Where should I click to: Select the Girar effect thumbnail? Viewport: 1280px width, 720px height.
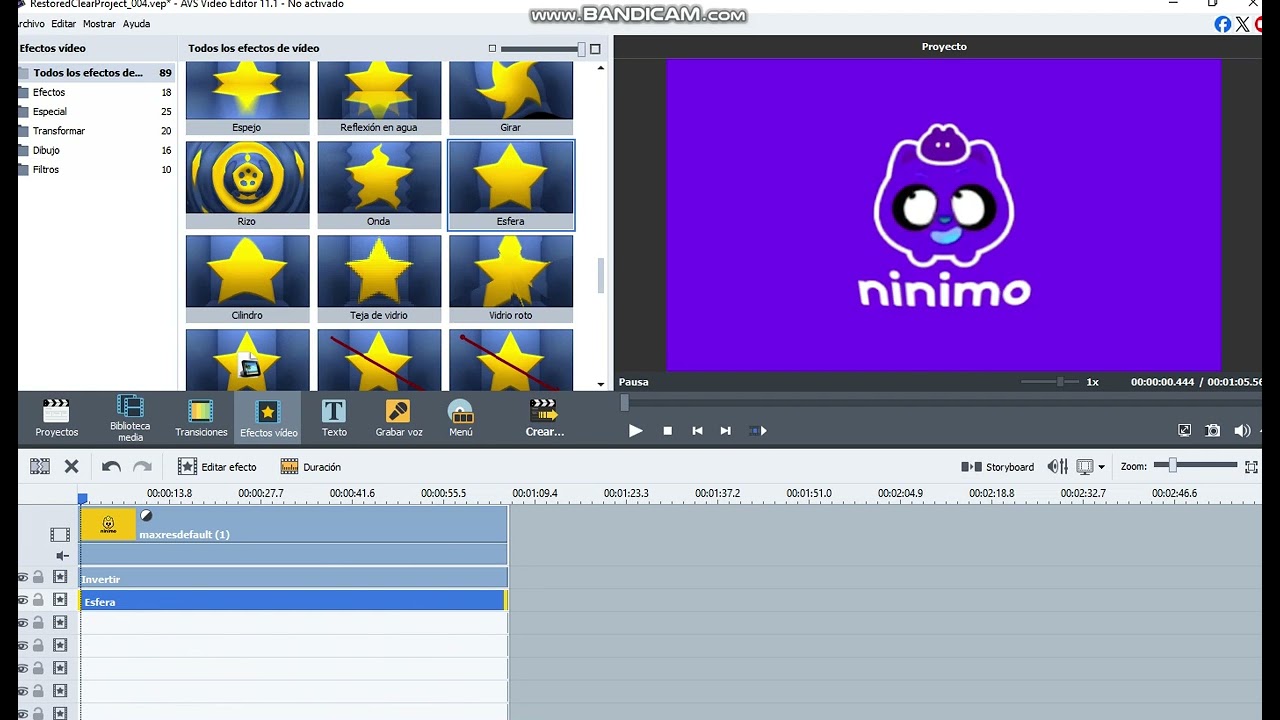pos(511,98)
